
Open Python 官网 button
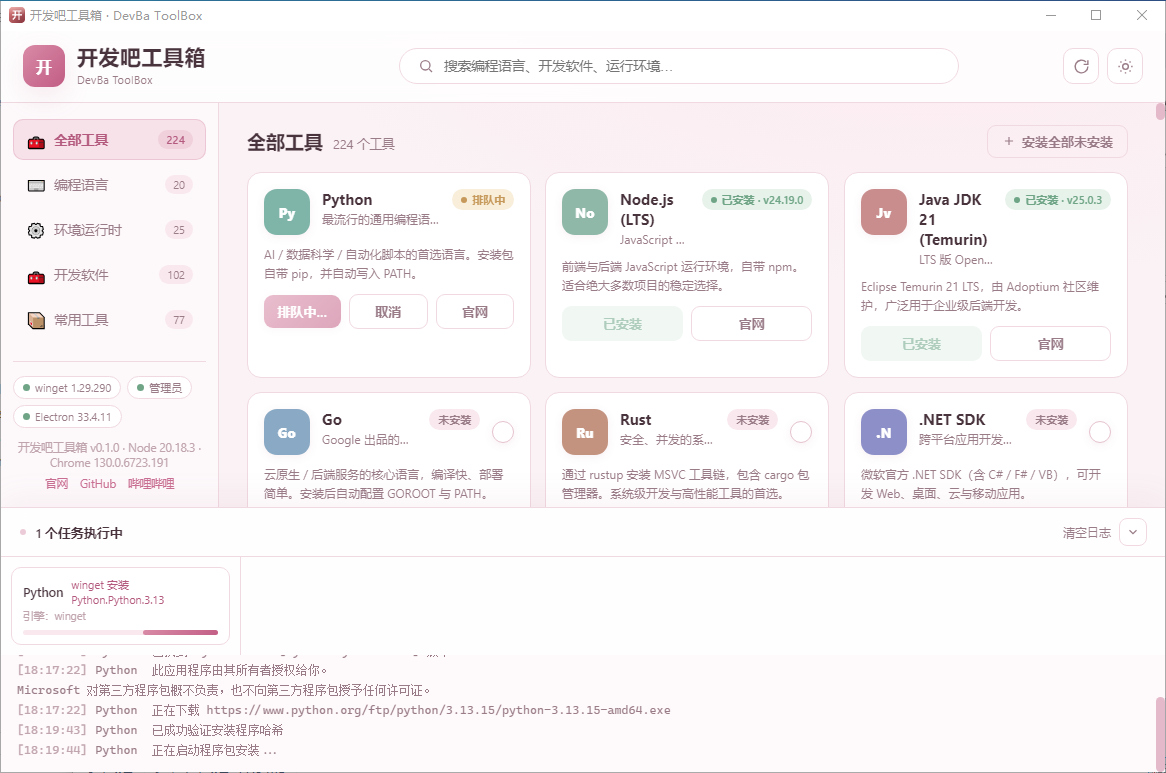[x=474, y=311]
